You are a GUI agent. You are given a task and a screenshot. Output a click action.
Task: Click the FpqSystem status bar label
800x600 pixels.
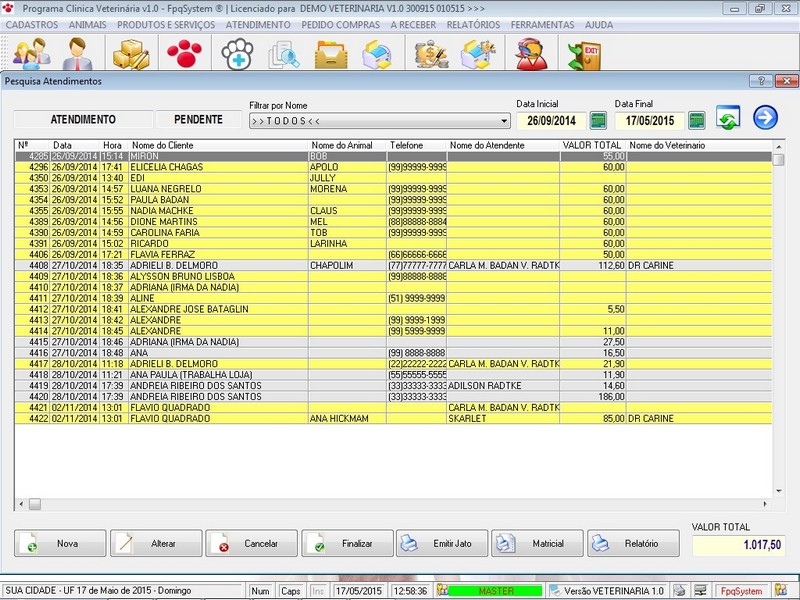[x=741, y=591]
